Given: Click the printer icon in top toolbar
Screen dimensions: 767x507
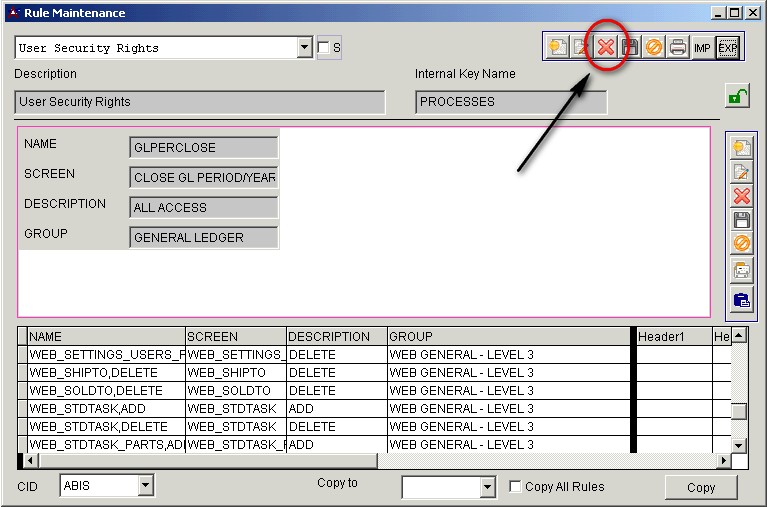Looking at the screenshot, I should point(678,47).
